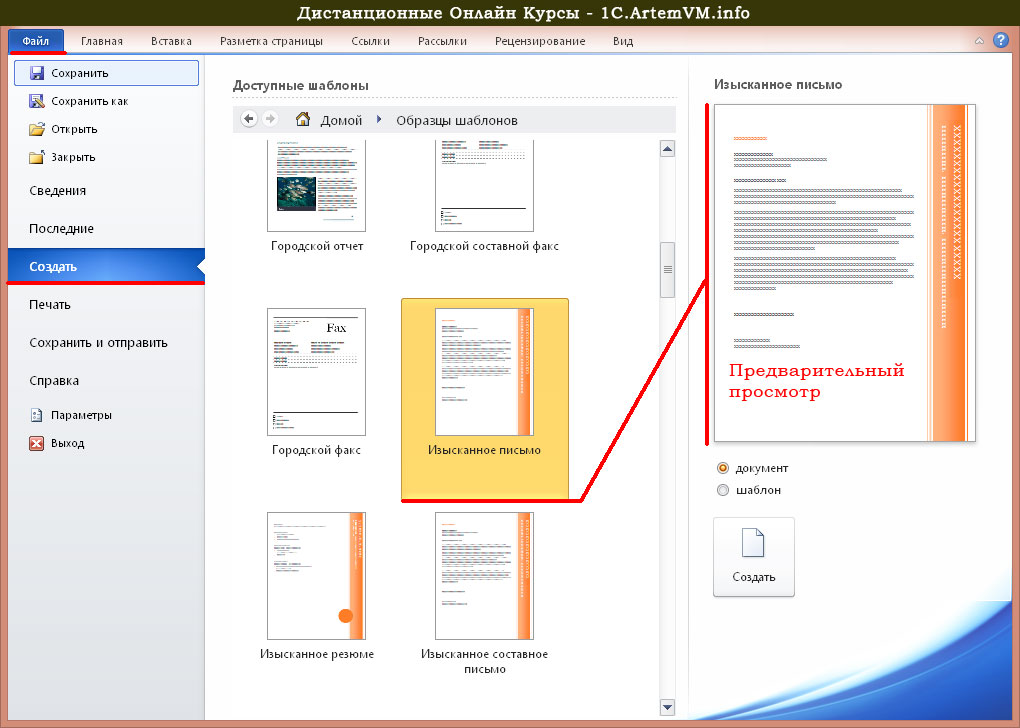This screenshot has width=1020, height=728.
Task: Expand the breadcrumb arrow after Домой
Action: pyautogui.click(x=379, y=120)
